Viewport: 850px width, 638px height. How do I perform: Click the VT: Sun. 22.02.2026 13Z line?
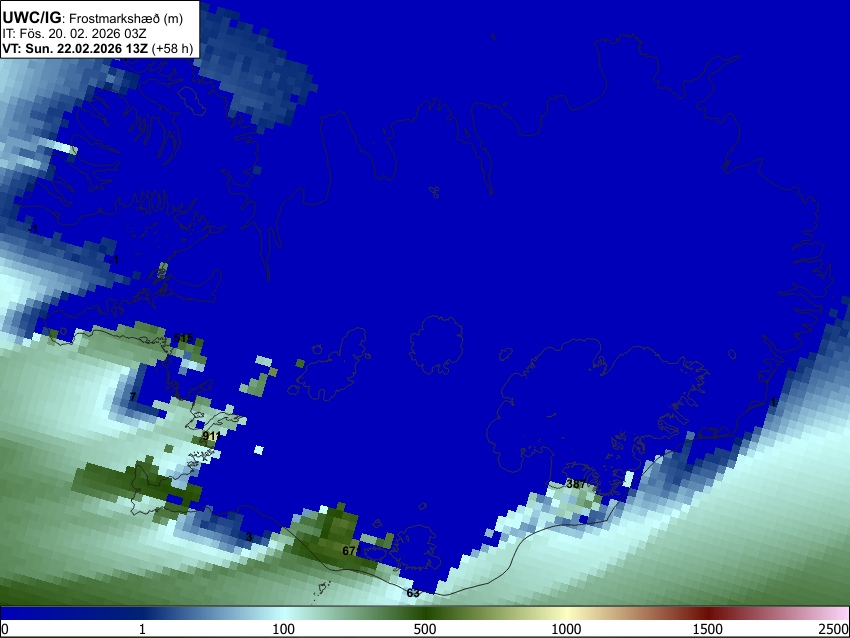pyautogui.click(x=75, y=48)
